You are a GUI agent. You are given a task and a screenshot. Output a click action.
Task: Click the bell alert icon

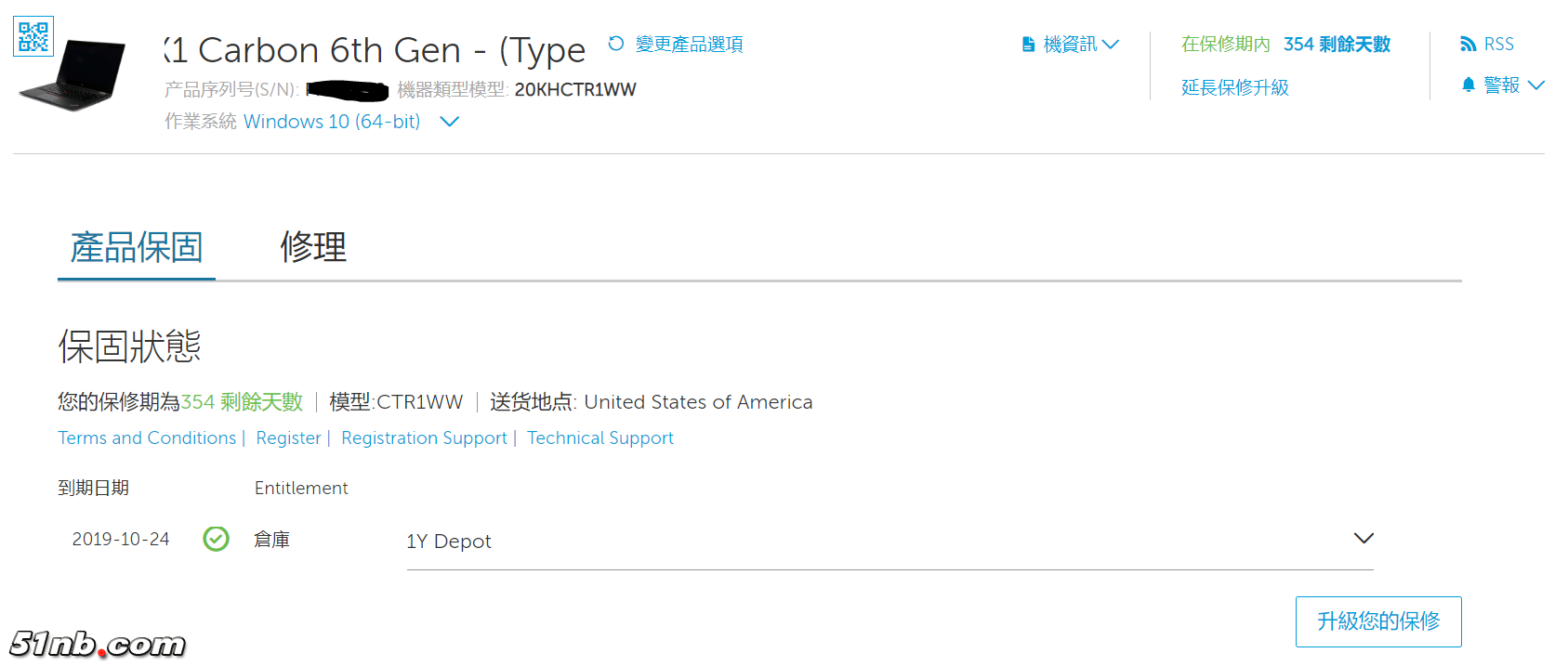(x=1469, y=85)
